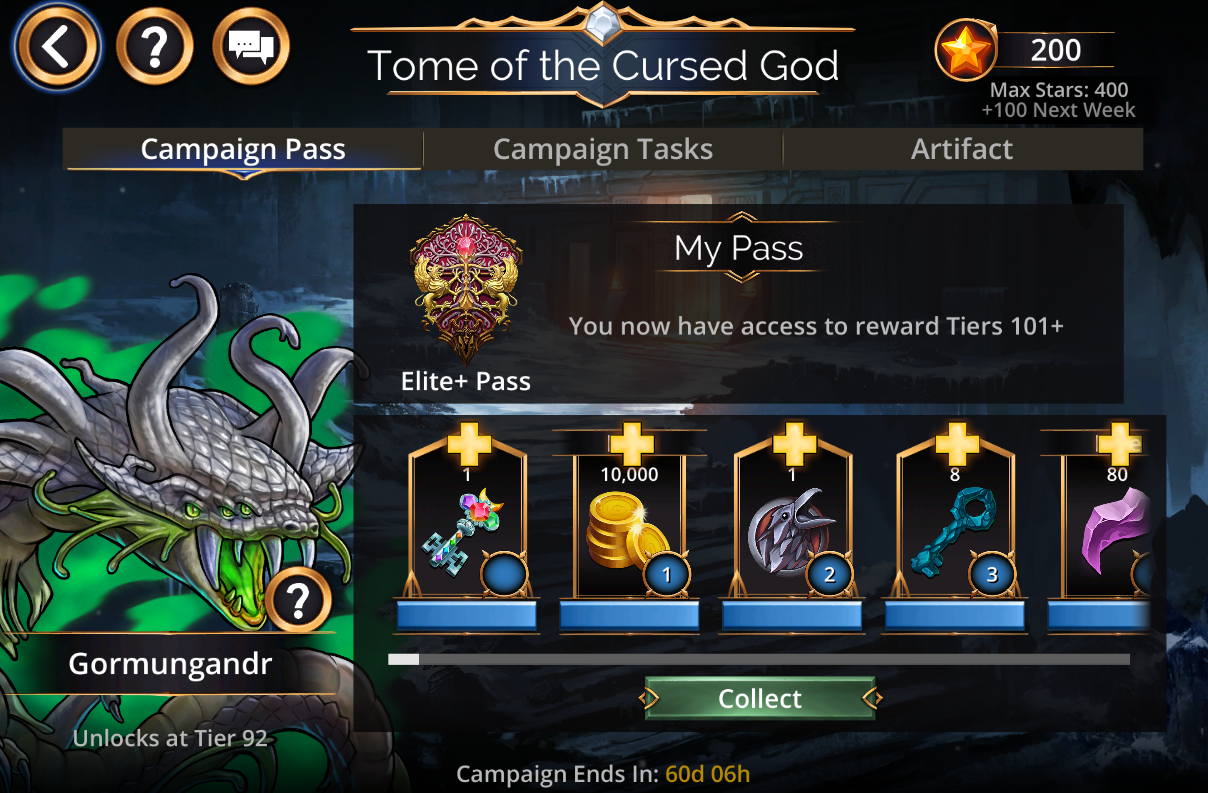Screen dimensions: 1208x793
Task: Open help with the top question mark icon
Action: (x=154, y=47)
